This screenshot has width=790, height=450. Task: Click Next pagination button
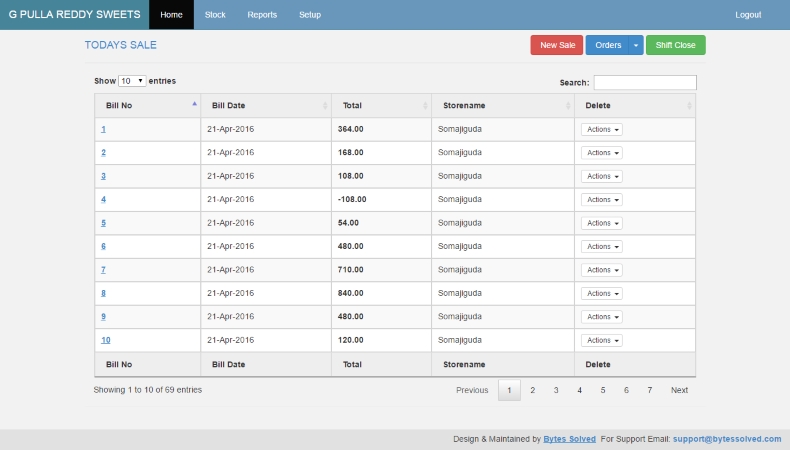(x=679, y=390)
